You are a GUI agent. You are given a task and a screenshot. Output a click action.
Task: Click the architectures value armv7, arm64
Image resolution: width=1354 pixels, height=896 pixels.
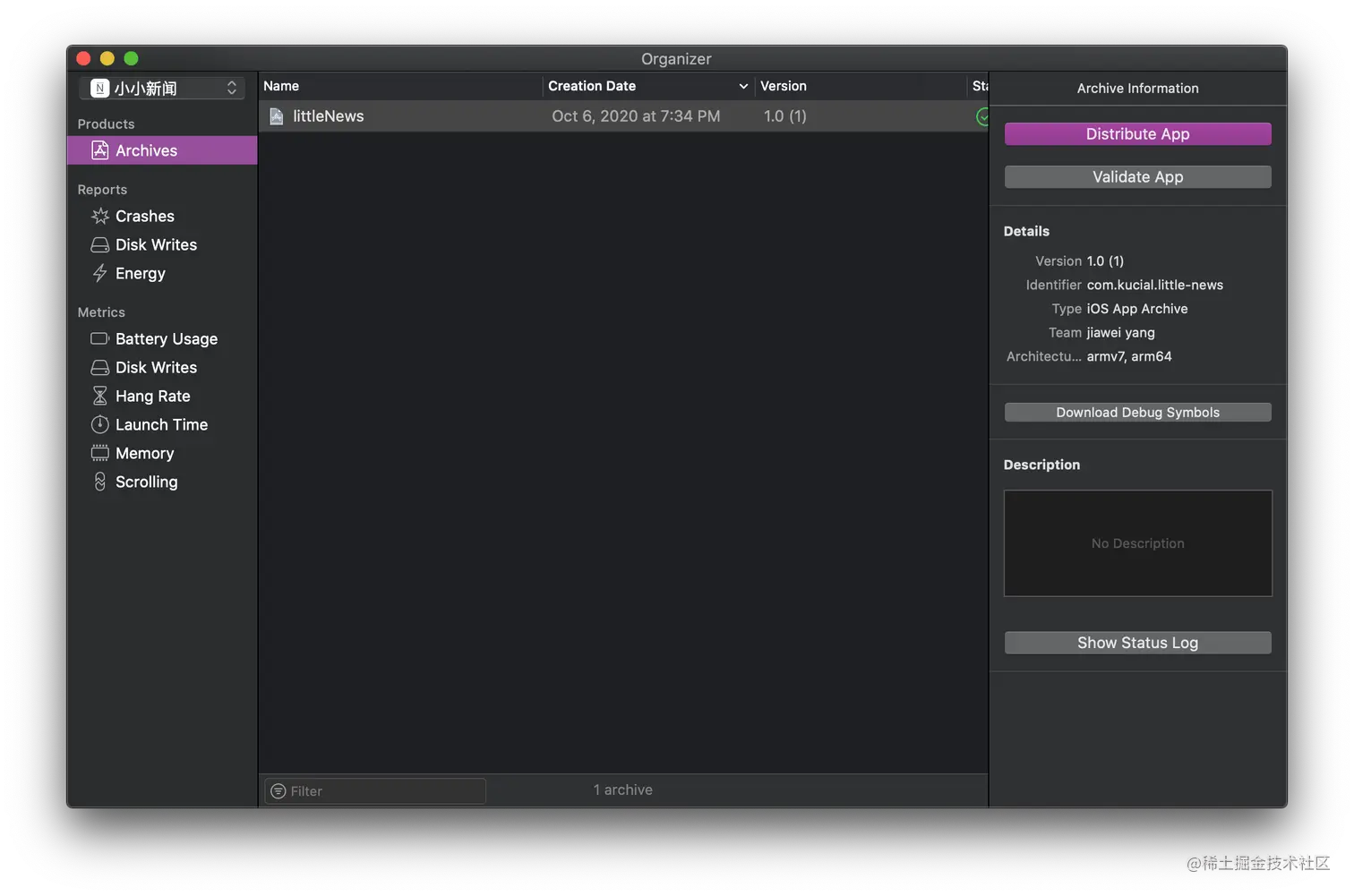coord(1129,356)
